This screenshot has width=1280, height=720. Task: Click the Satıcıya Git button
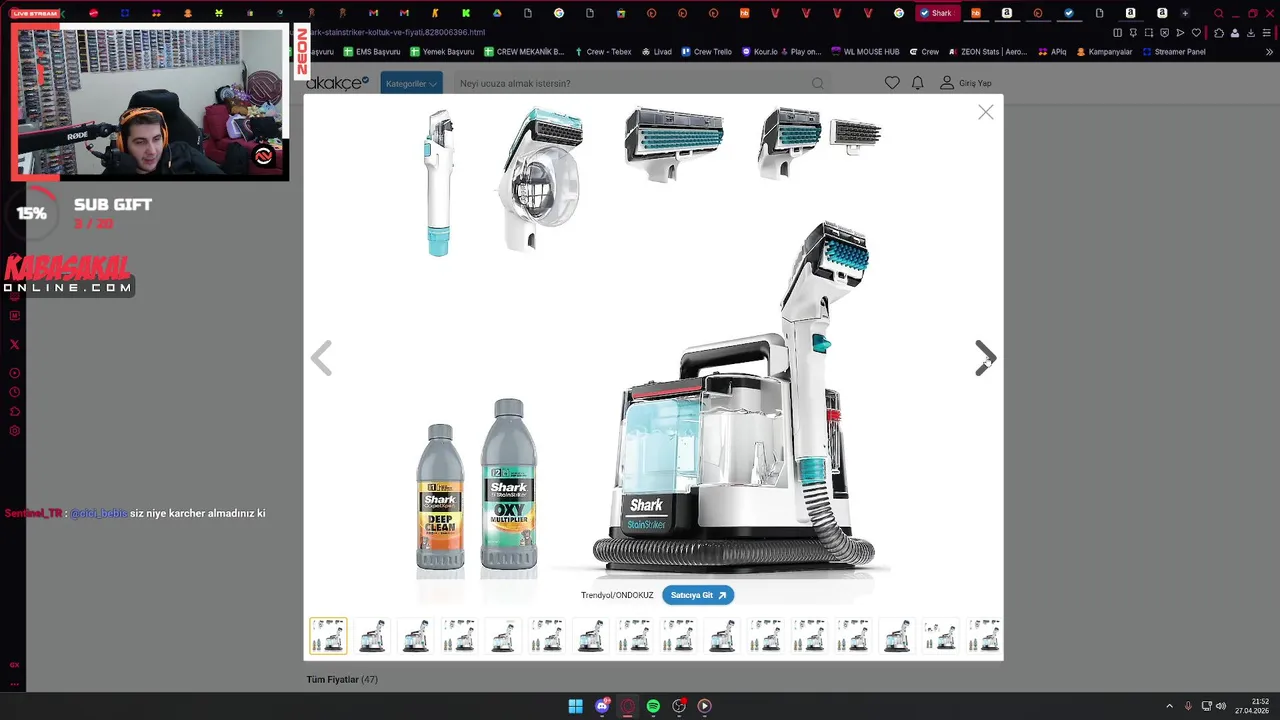pyautogui.click(x=698, y=595)
